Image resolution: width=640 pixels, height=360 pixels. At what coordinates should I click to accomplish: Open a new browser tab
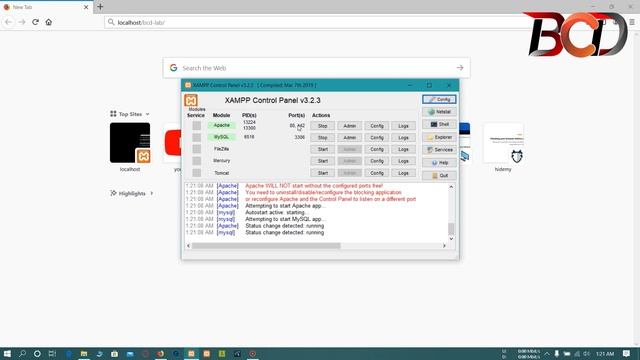(100, 7)
